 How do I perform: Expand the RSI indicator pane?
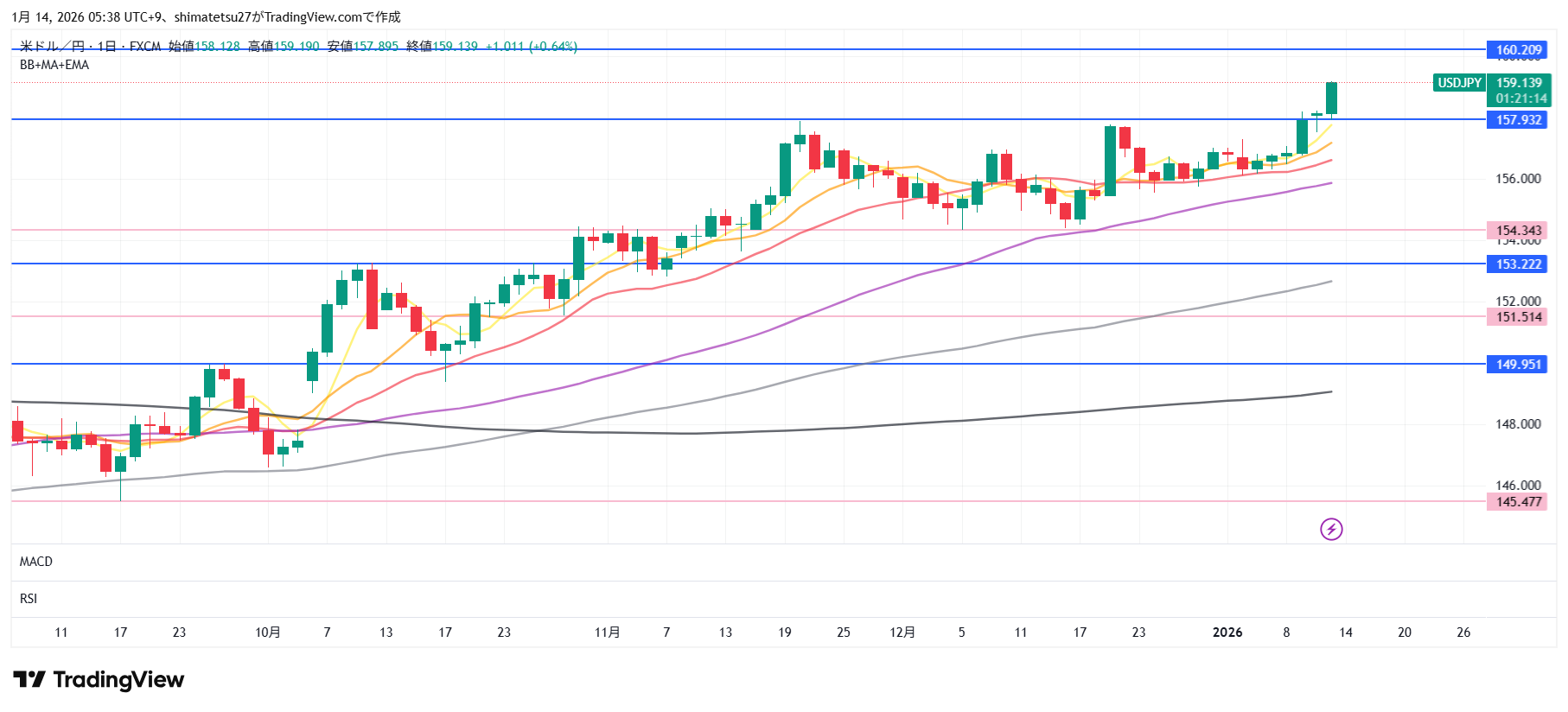pyautogui.click(x=29, y=599)
